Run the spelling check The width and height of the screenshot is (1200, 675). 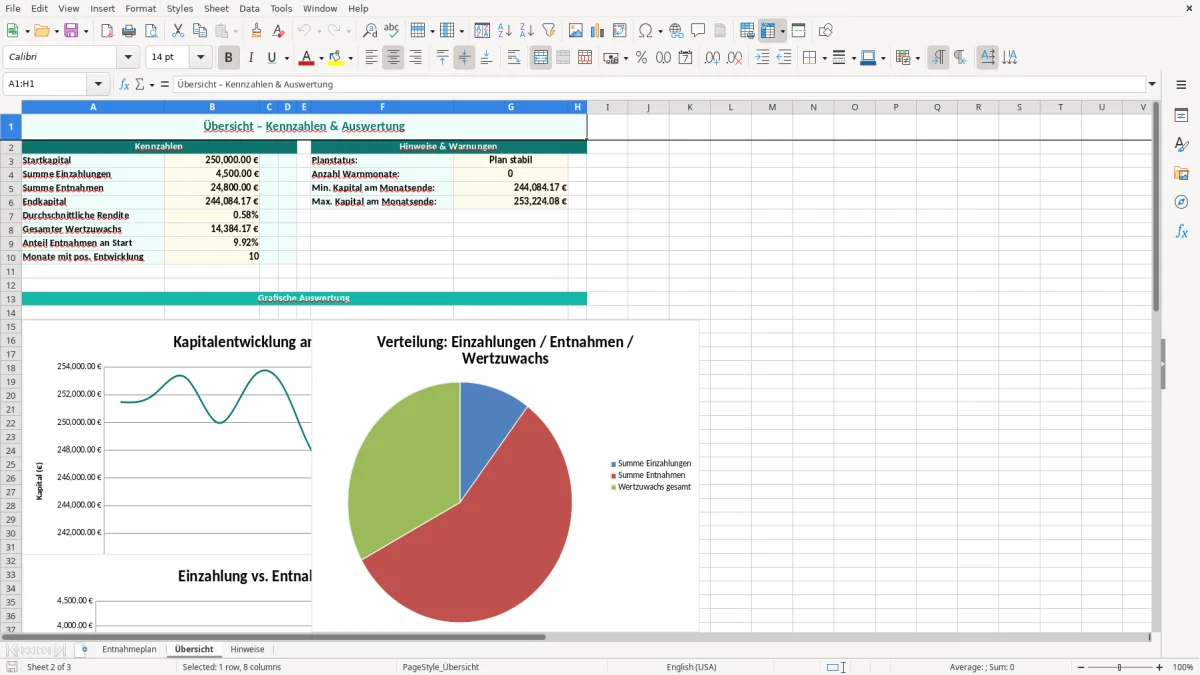point(392,31)
